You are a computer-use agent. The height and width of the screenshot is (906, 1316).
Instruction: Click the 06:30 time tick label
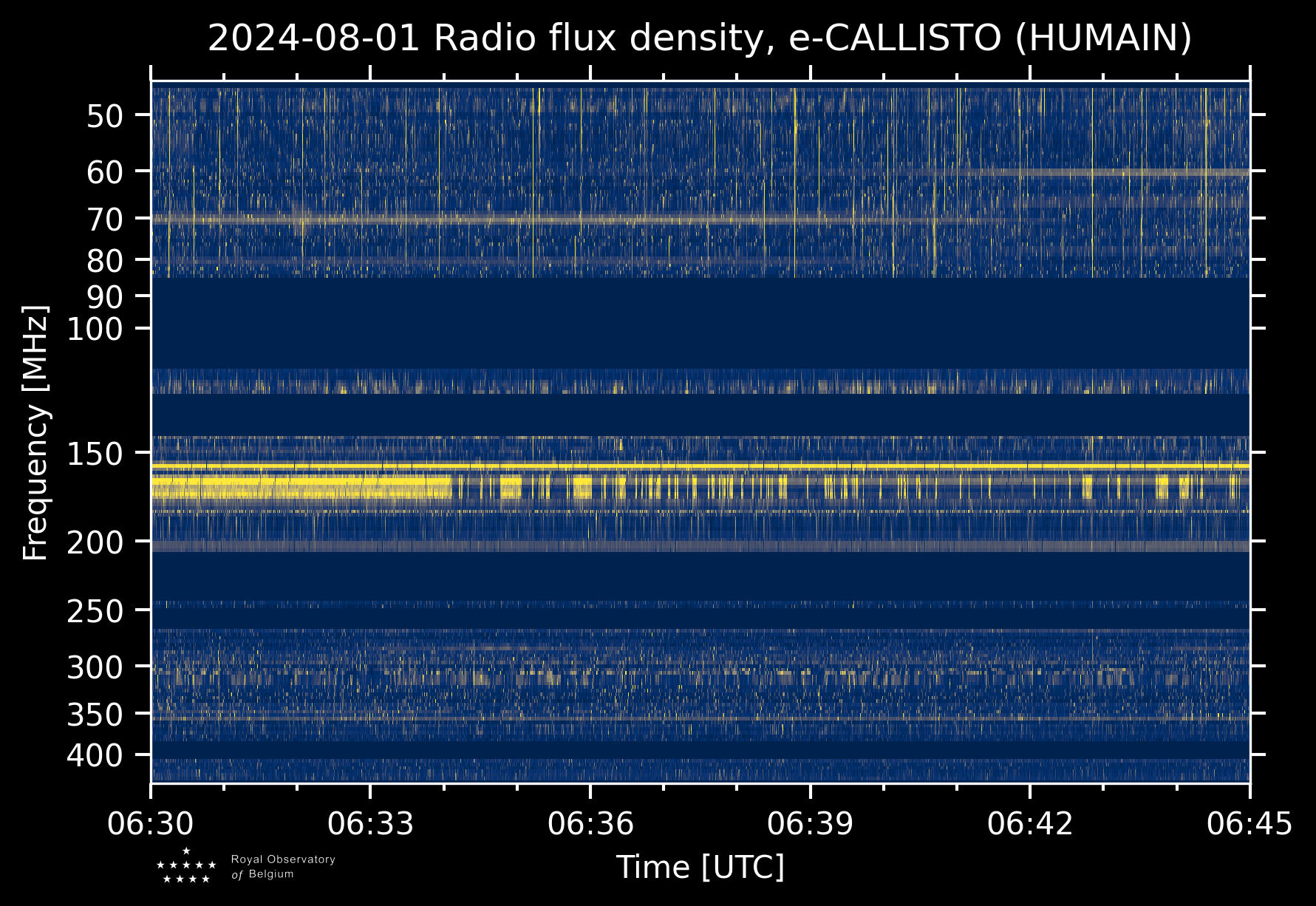point(151,823)
